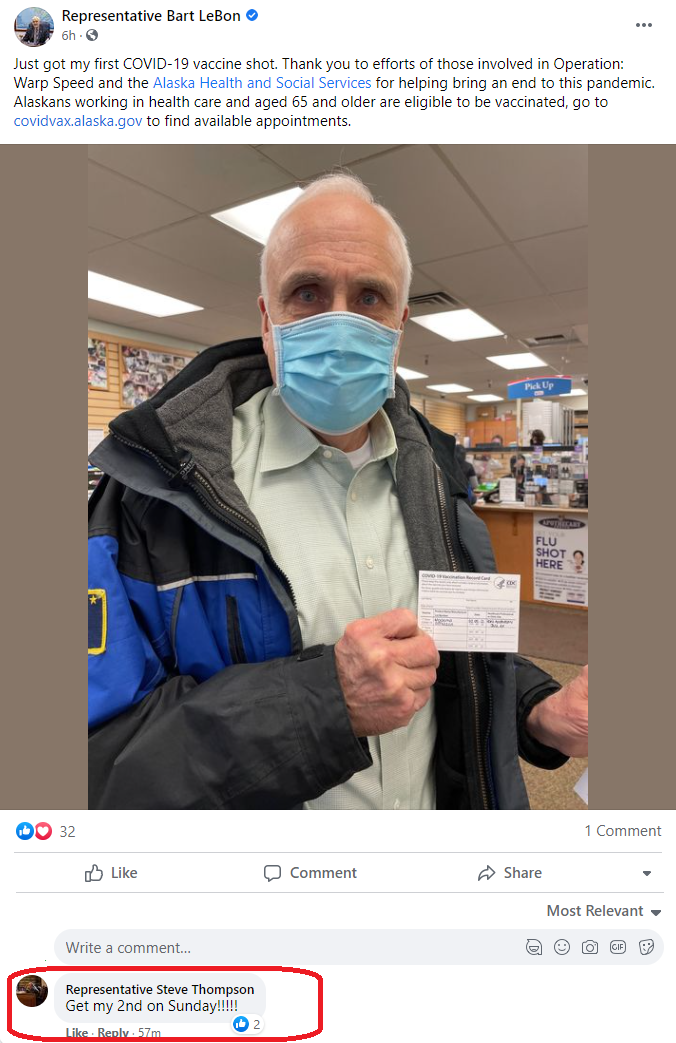The height and width of the screenshot is (1043, 676).
Task: Attach a photo using the camera icon
Action: point(590,947)
